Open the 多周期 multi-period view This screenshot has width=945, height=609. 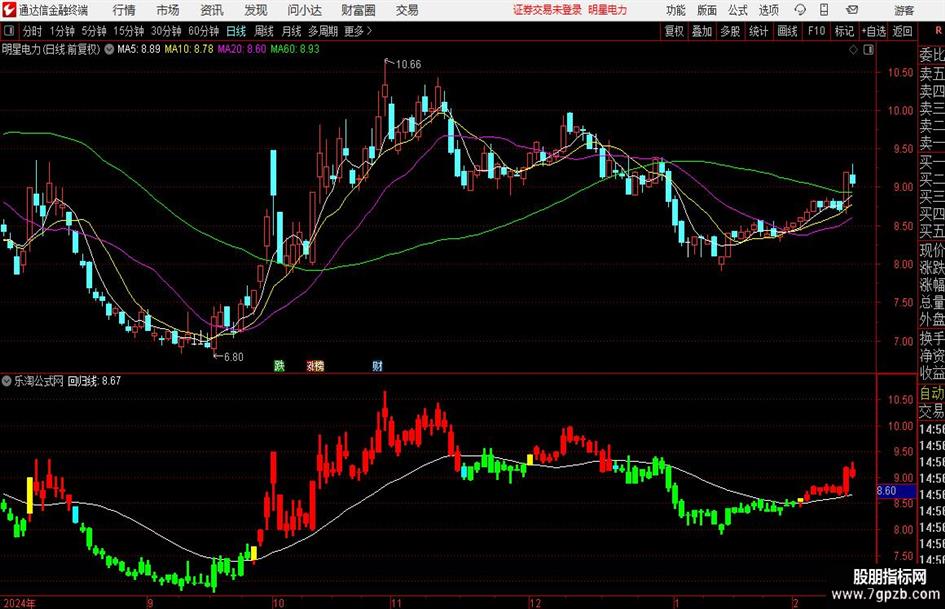(323, 31)
